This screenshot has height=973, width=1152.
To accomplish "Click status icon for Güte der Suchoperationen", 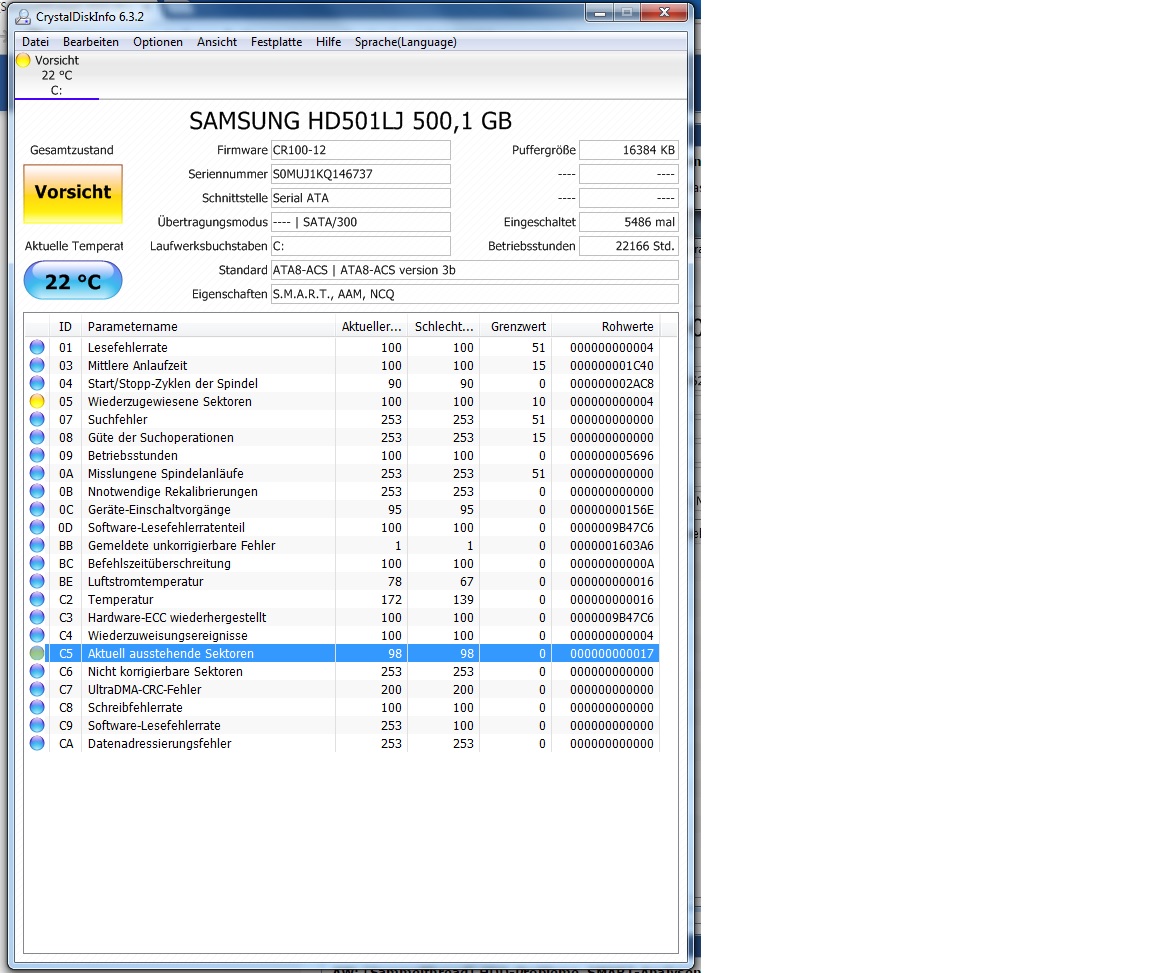I will [37, 437].
